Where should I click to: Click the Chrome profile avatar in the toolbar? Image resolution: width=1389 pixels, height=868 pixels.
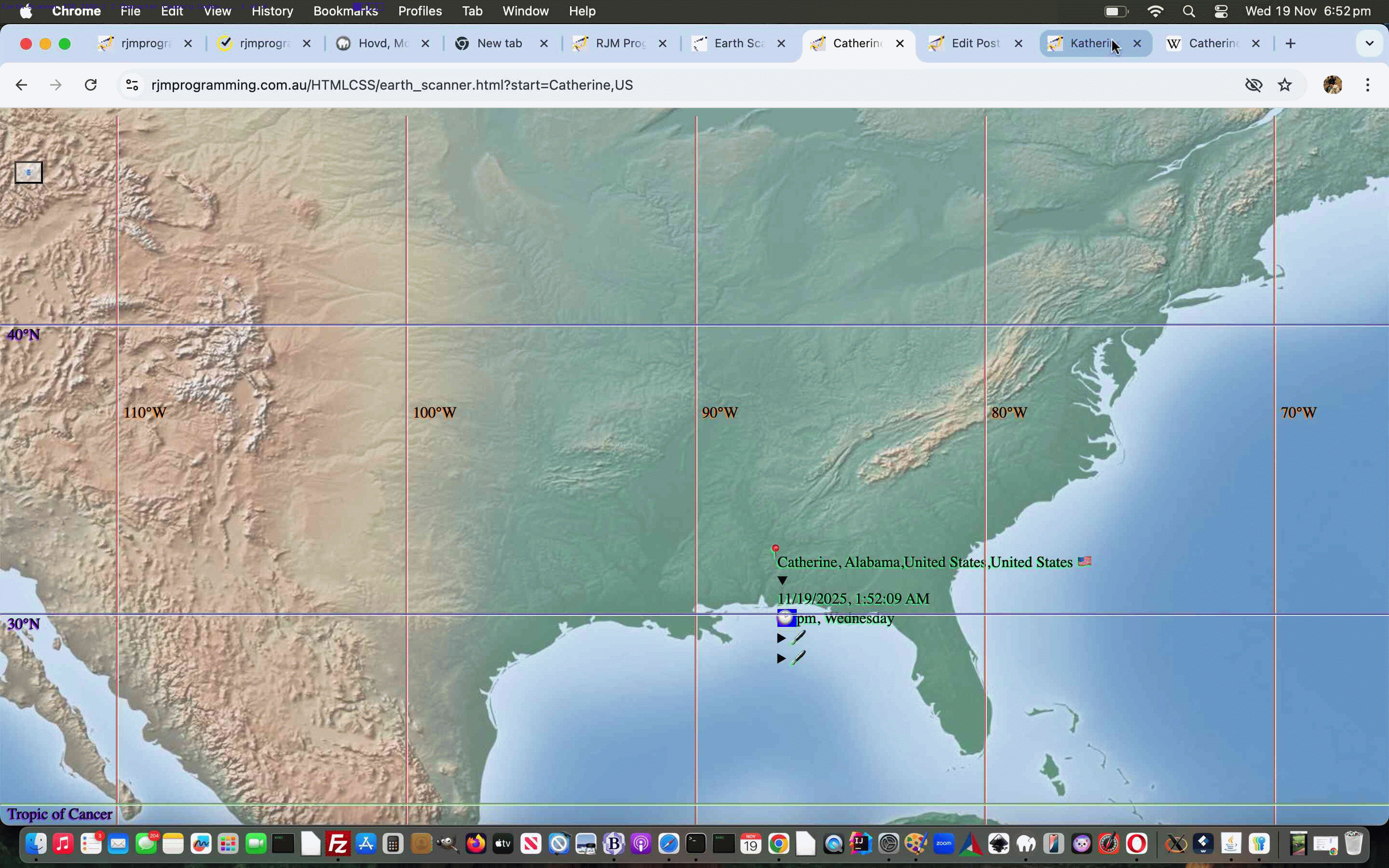click(1332, 84)
